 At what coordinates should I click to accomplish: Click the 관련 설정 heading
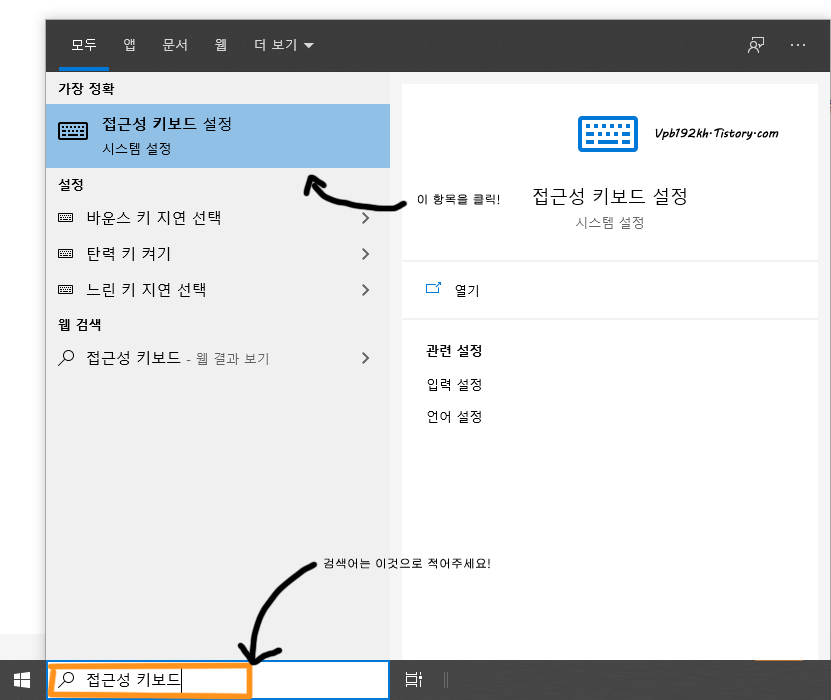tap(454, 351)
